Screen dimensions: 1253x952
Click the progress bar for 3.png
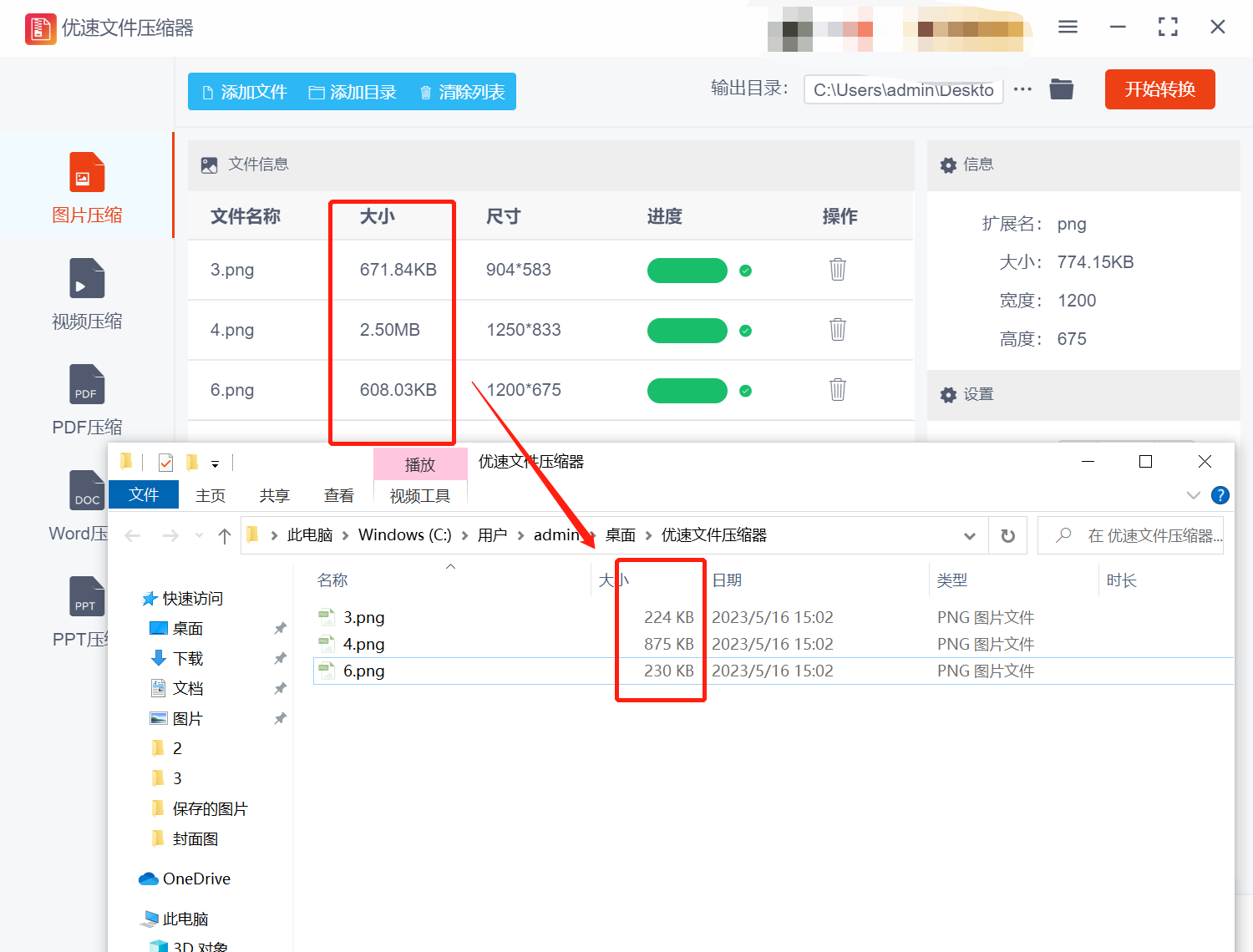pos(687,271)
